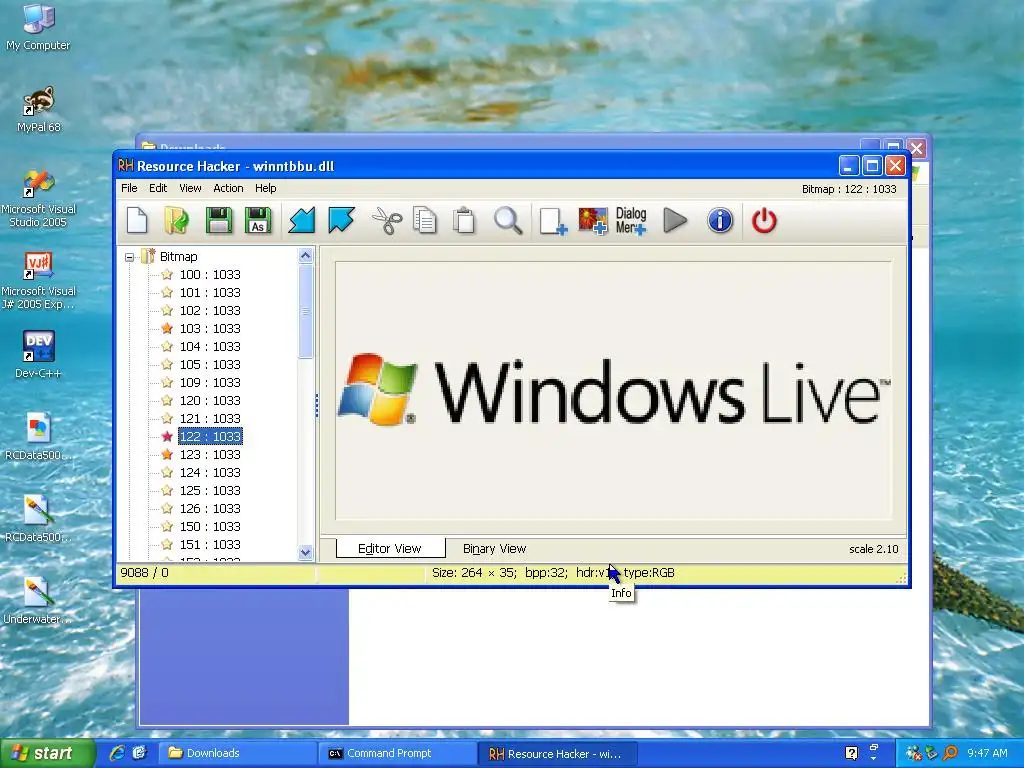Viewport: 1024px width, 768px height.
Task: Collapse the Bitmap tree node
Action: (x=129, y=257)
